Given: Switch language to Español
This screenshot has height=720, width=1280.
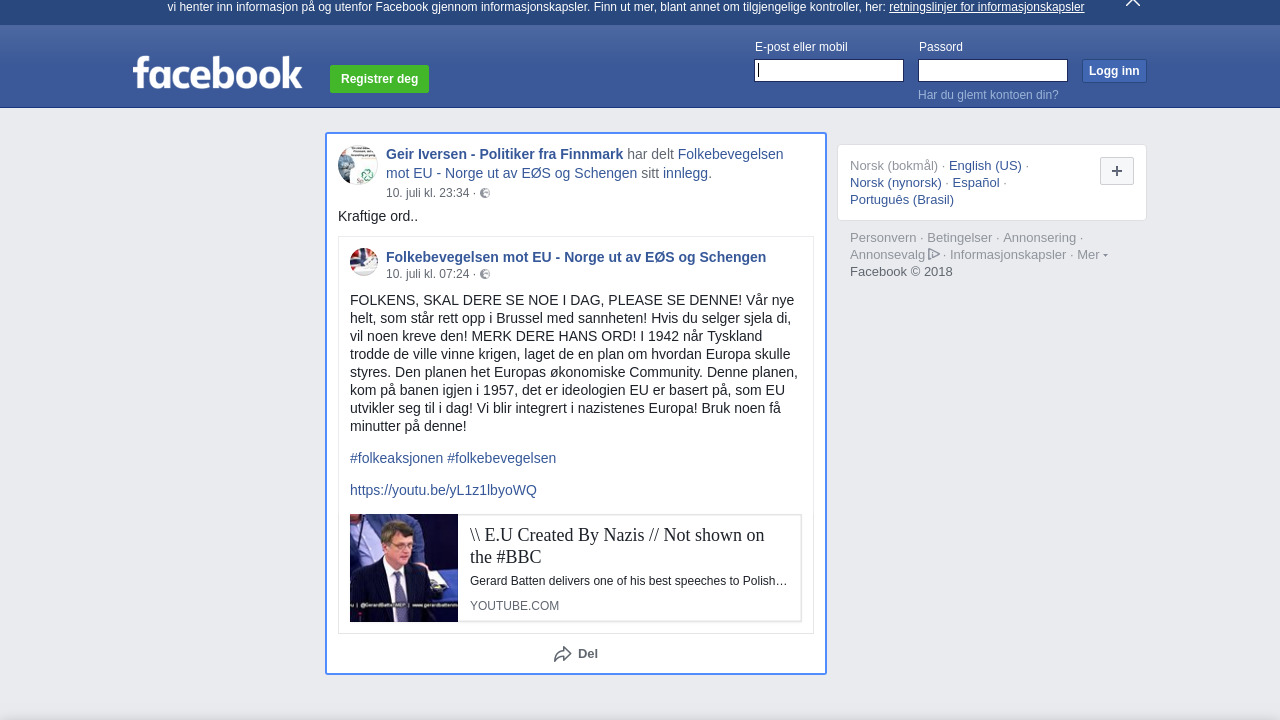Looking at the screenshot, I should [976, 183].
